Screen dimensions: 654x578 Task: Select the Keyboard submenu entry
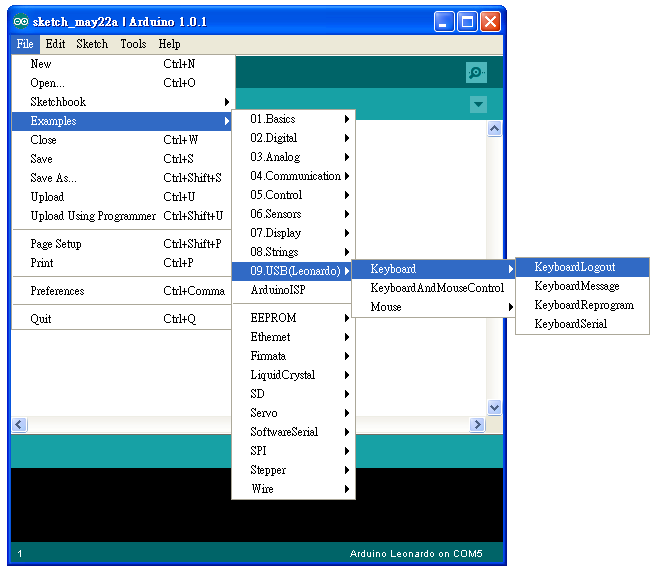pyautogui.click(x=434, y=269)
